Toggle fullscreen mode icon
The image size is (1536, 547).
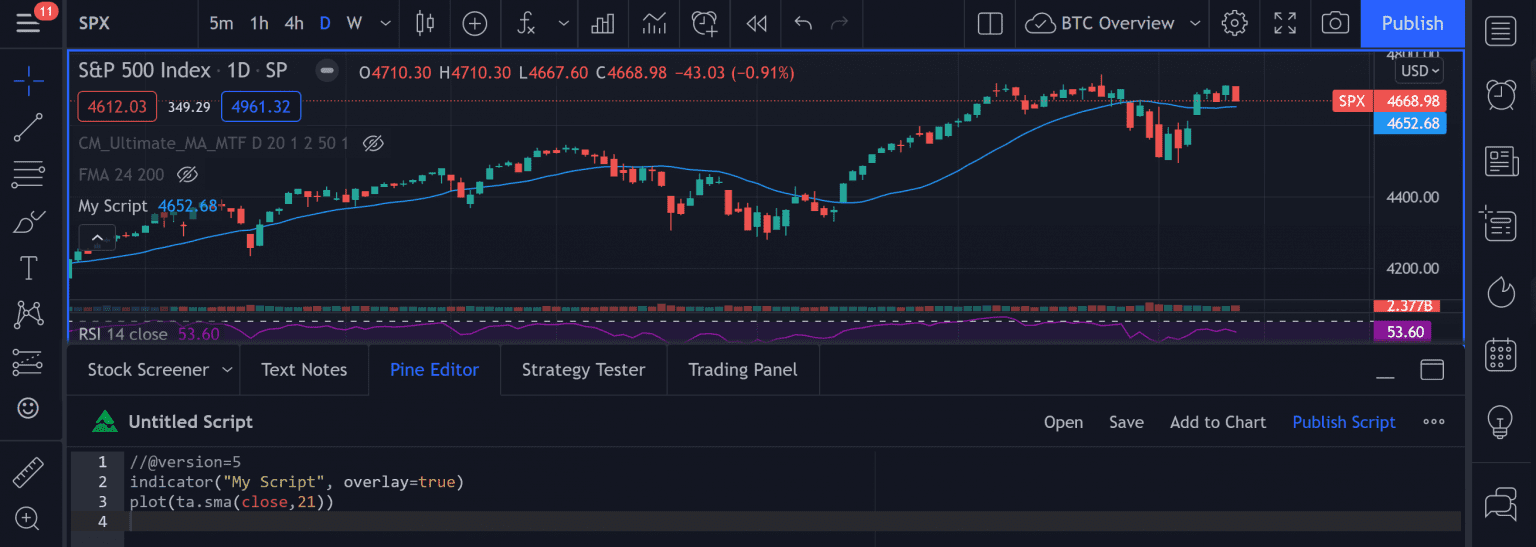click(x=1285, y=23)
